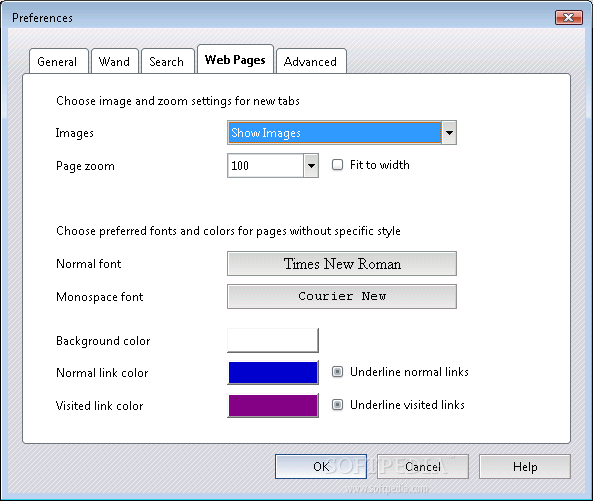Go to the Search tab
This screenshot has width=593, height=501.
click(168, 61)
